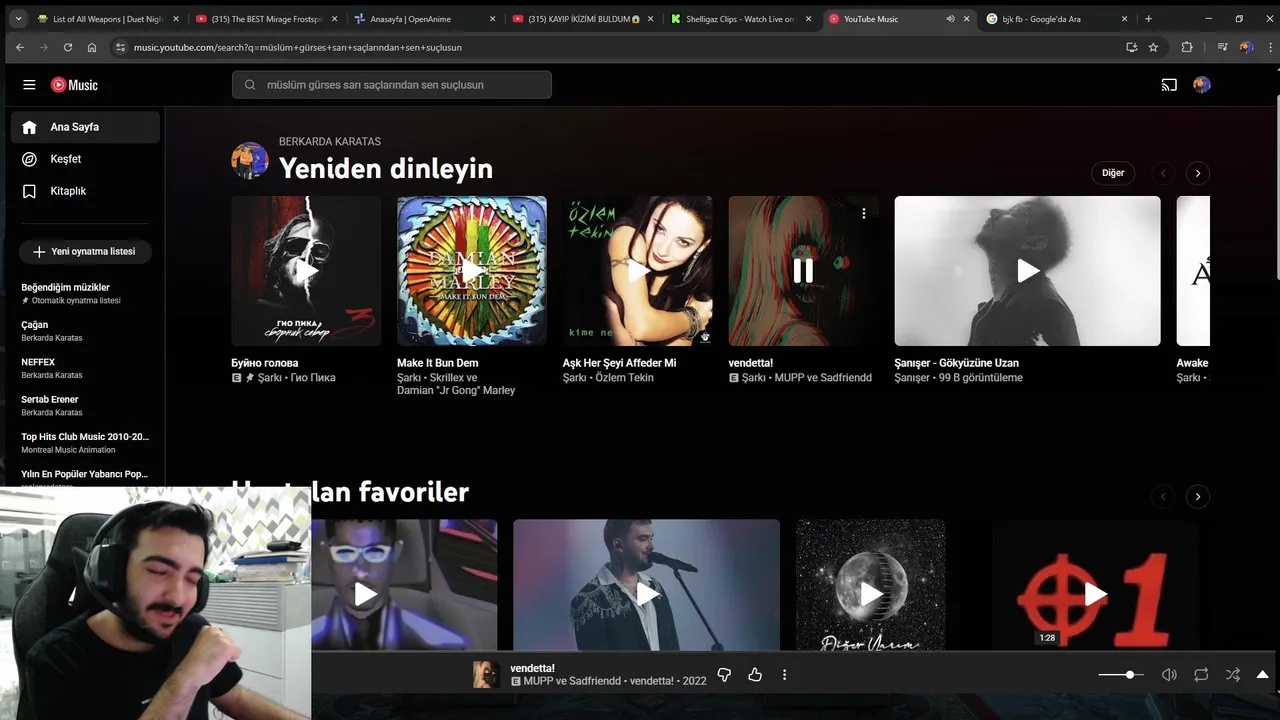Play Şanışer - Gökyüzüne Uzan video

point(1028,271)
